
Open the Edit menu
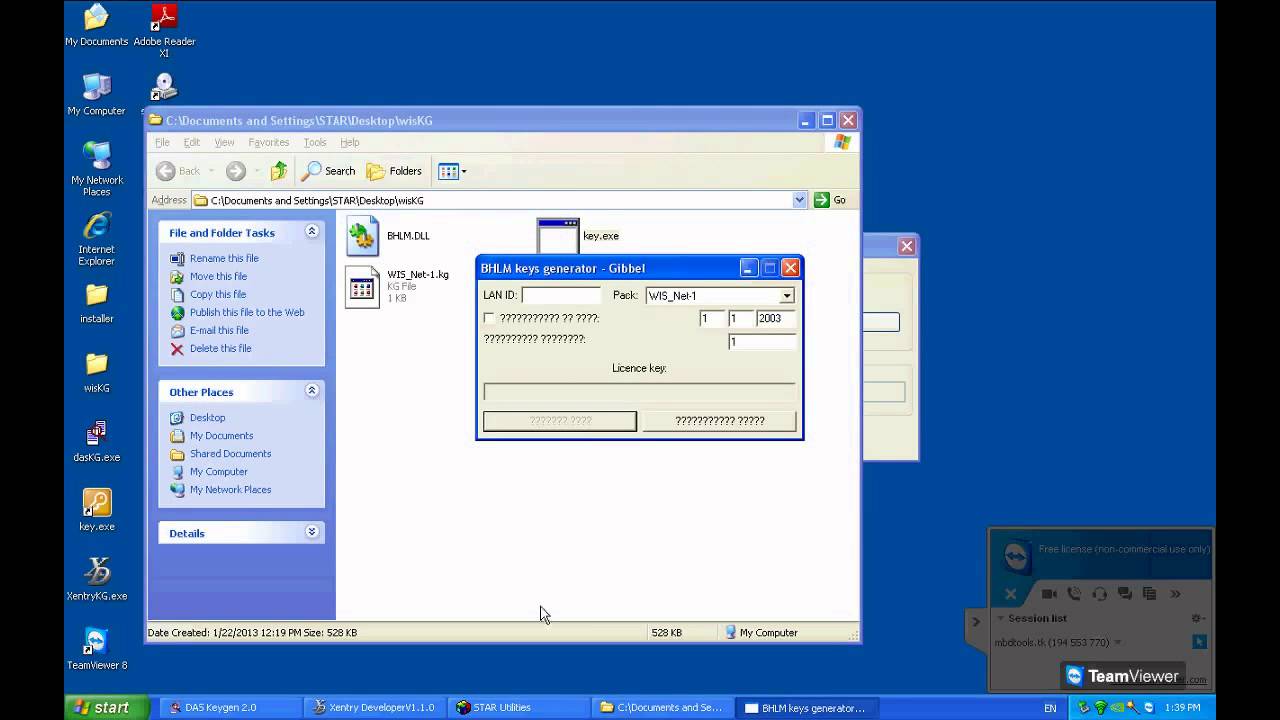192,142
